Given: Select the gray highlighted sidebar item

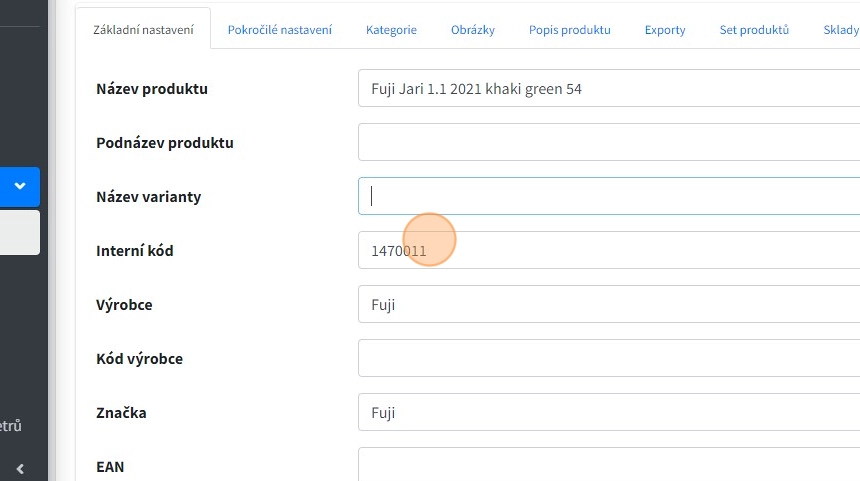Looking at the screenshot, I should tap(19, 232).
